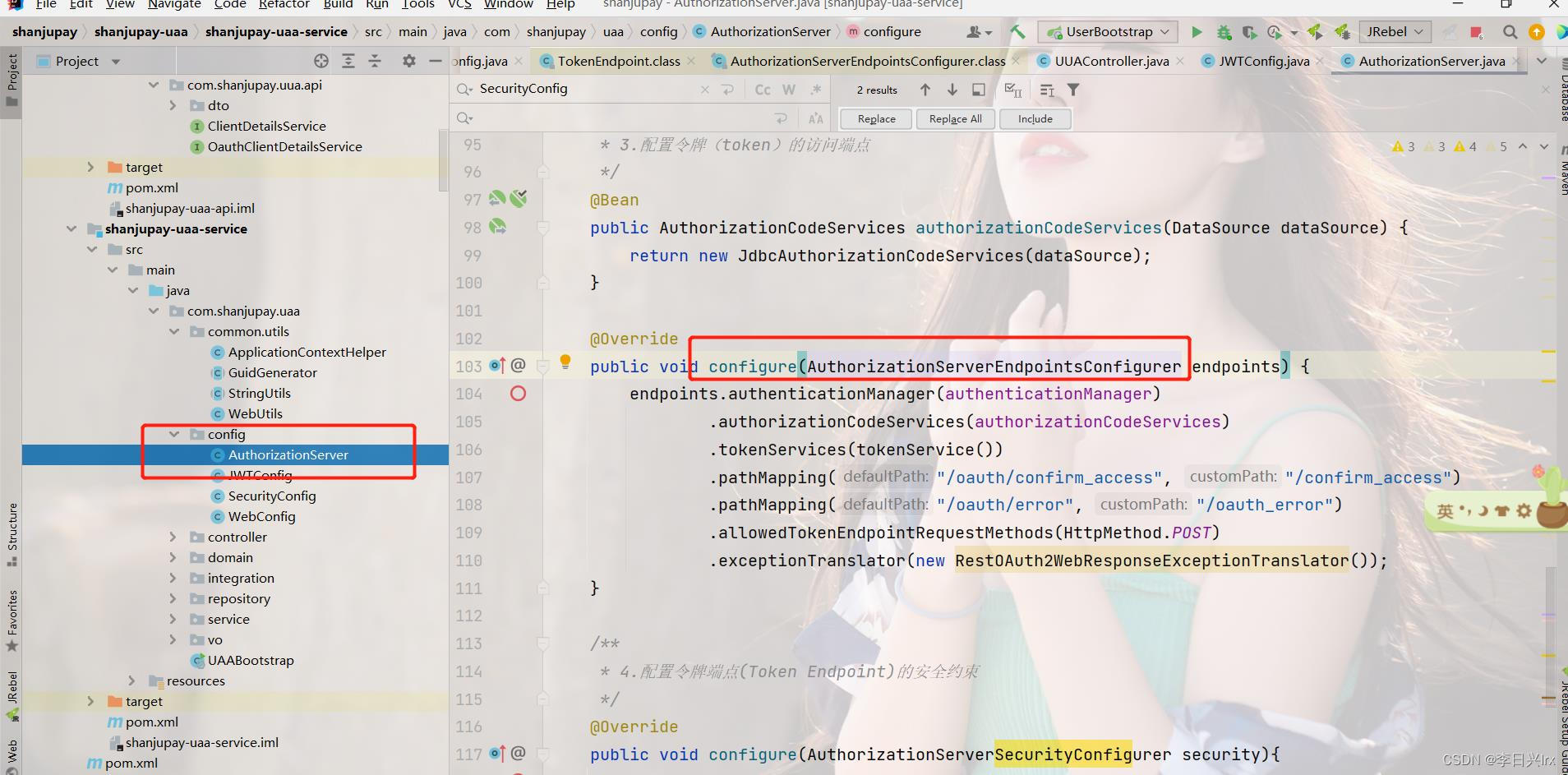The width and height of the screenshot is (1568, 775).
Task: Open the UserBootstrap run configuration dropdown
Action: [x=1166, y=31]
